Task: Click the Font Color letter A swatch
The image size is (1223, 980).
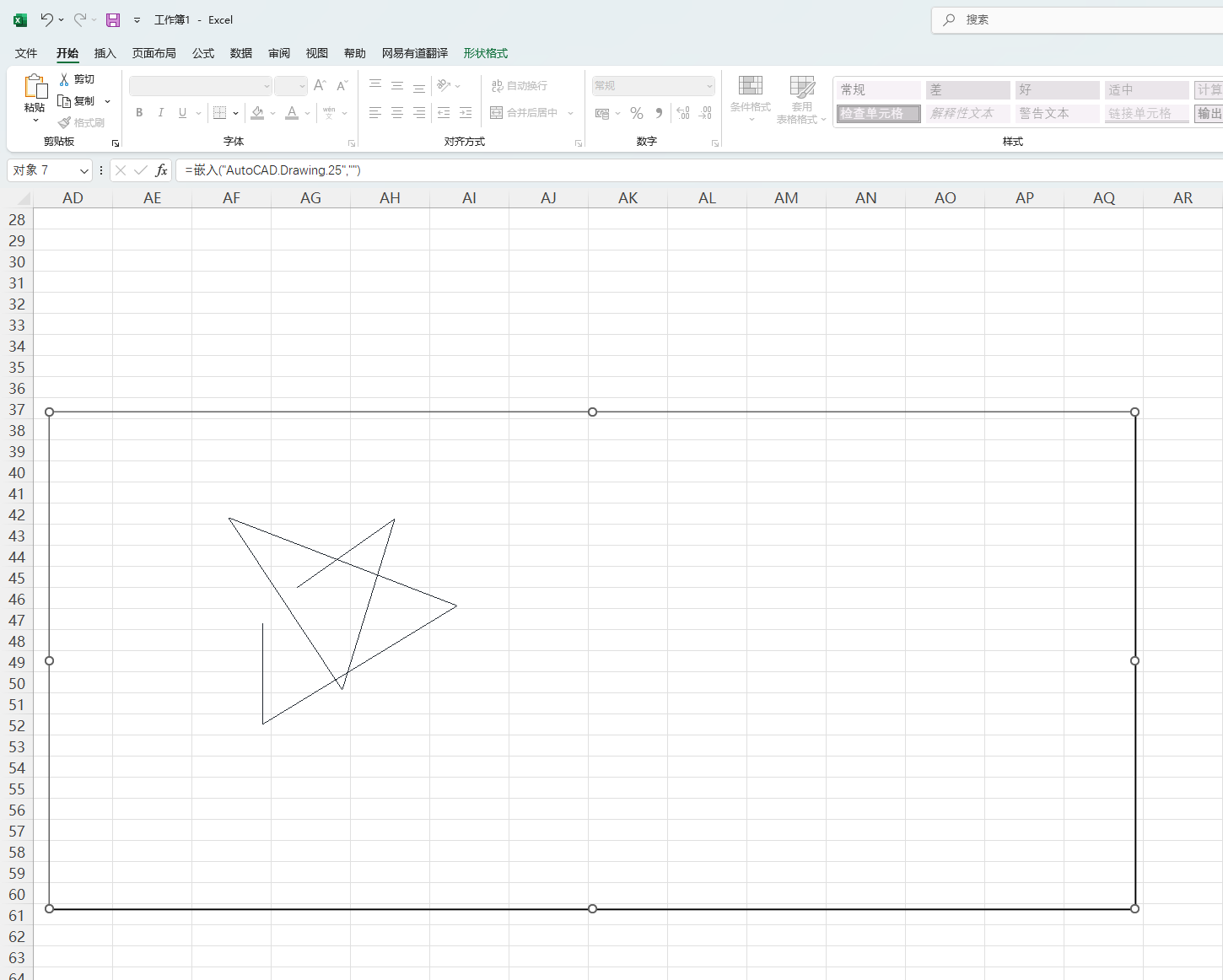Action: point(292,113)
